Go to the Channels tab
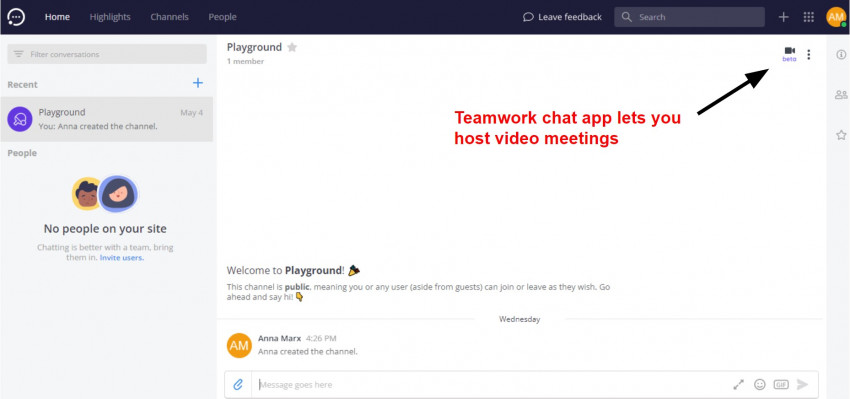Viewport: 850px width, 399px height. [169, 17]
